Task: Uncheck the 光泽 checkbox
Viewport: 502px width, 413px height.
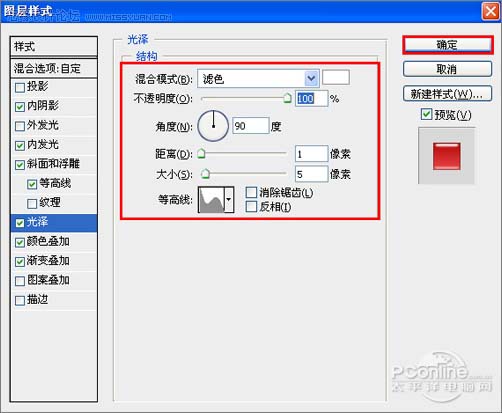Action: [x=20, y=223]
